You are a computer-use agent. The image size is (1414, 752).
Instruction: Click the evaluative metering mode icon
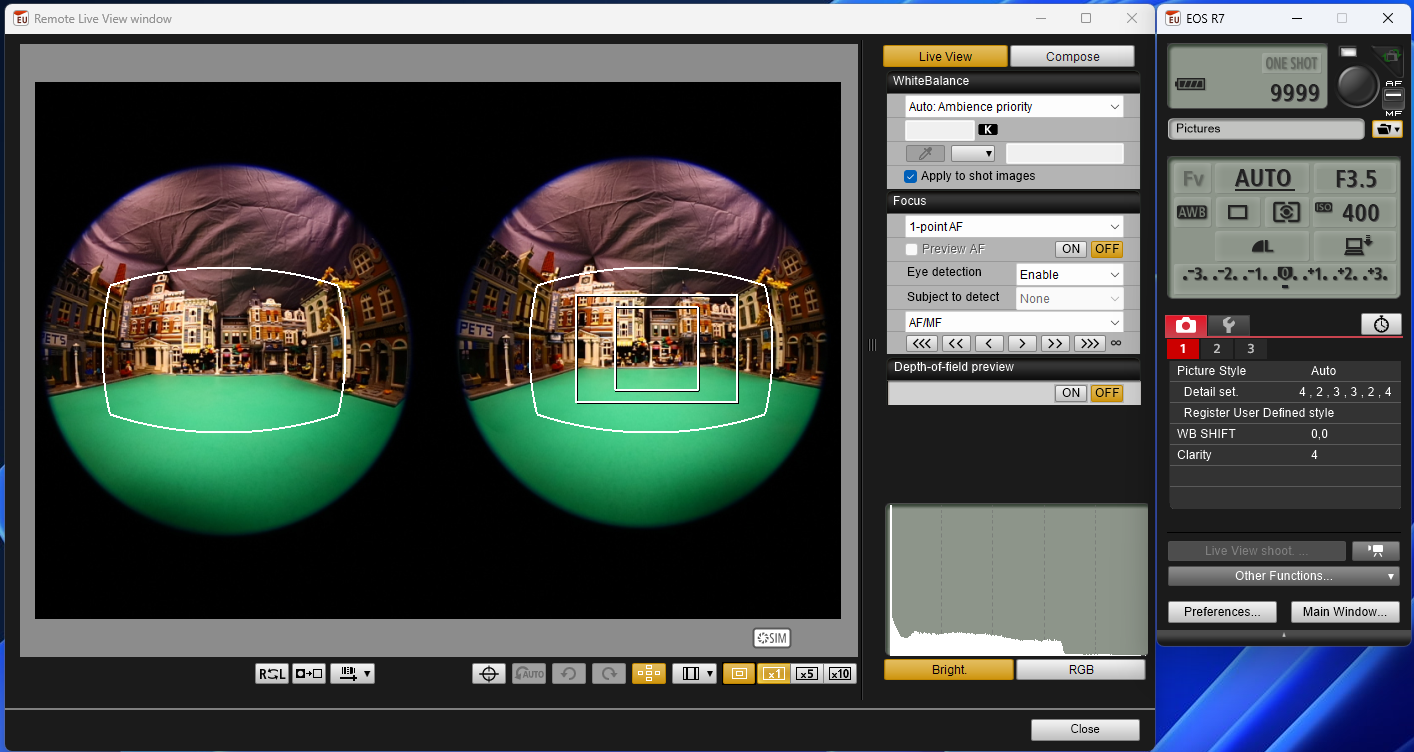pyautogui.click(x=1287, y=212)
